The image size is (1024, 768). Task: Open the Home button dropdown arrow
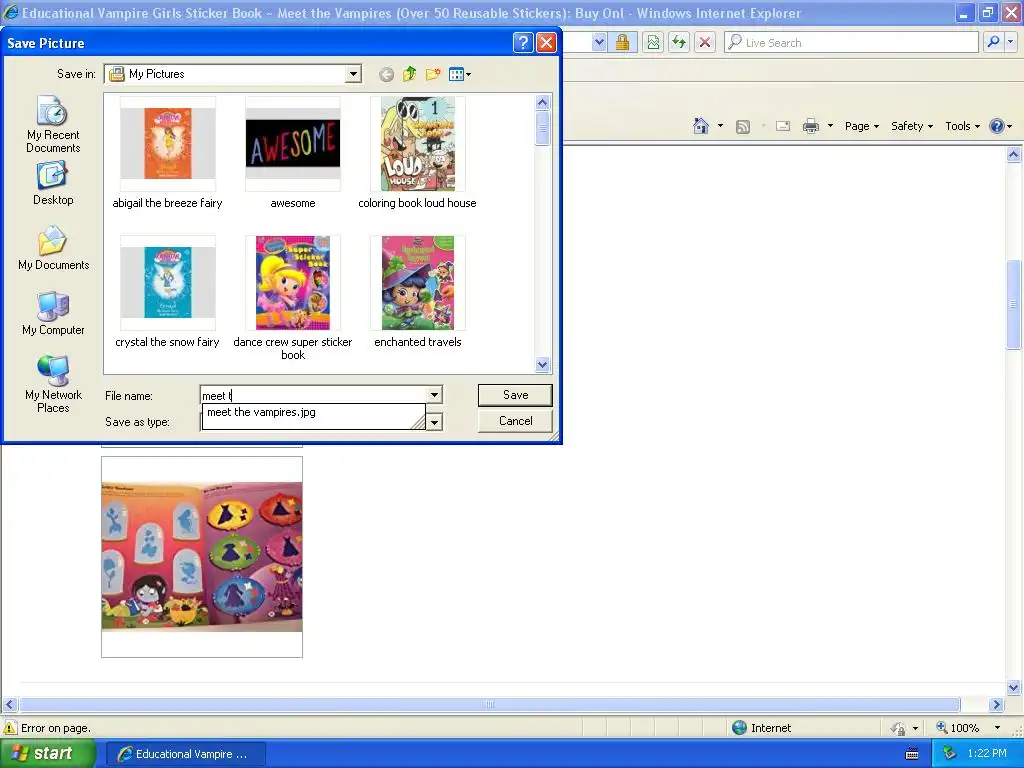point(720,126)
